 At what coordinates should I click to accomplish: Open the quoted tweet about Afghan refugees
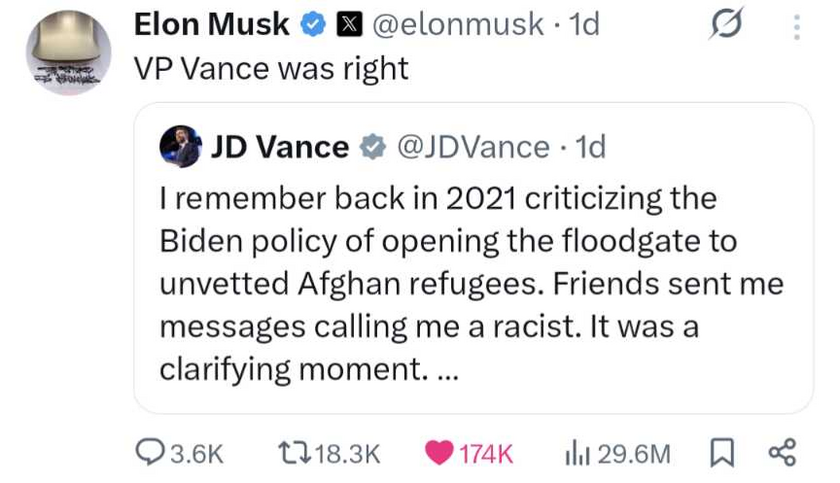pos(472,283)
